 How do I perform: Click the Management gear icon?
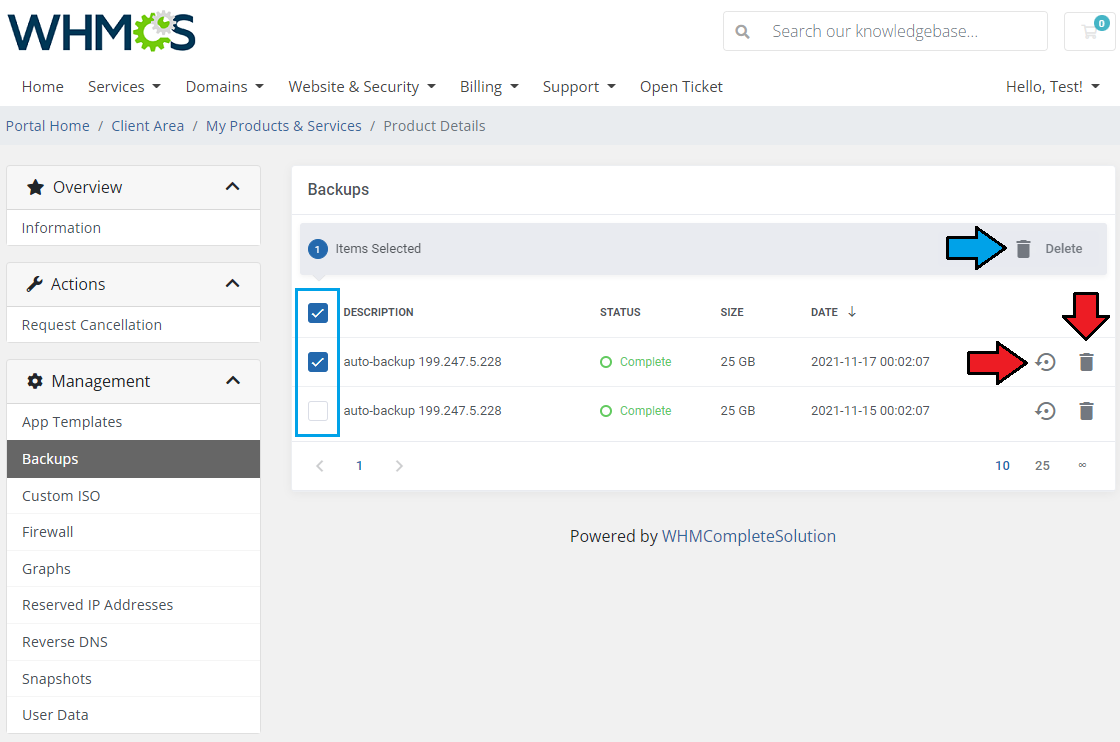34,381
